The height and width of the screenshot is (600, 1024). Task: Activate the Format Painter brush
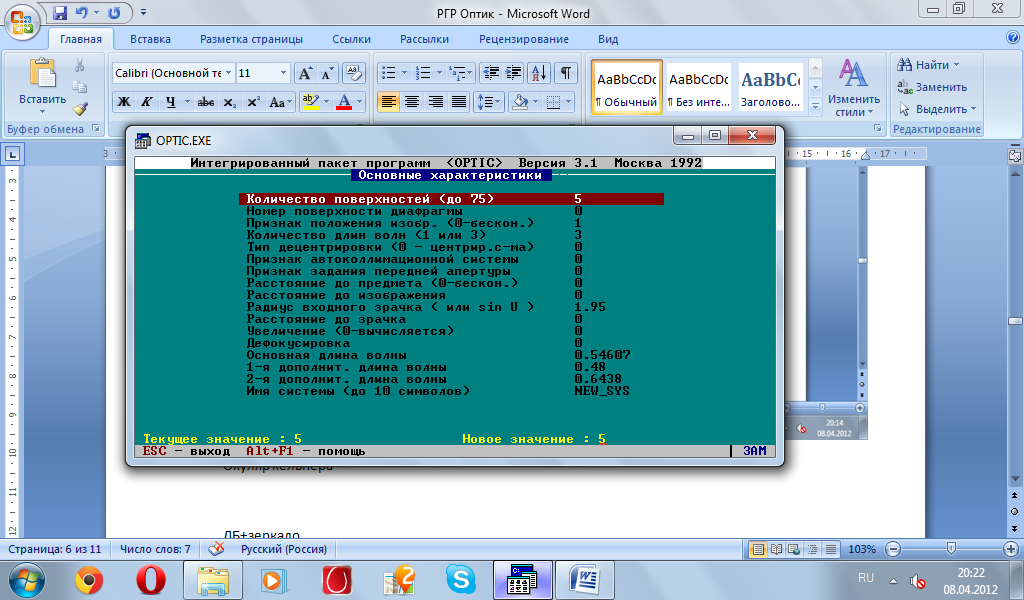coord(80,108)
